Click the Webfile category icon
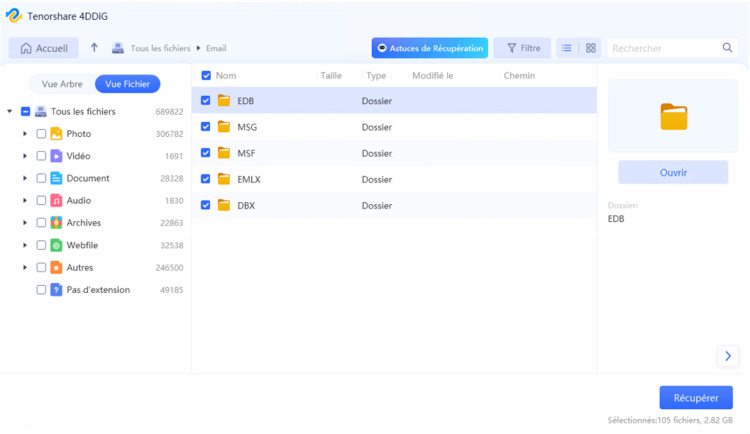The width and height of the screenshot is (750, 434). (57, 245)
